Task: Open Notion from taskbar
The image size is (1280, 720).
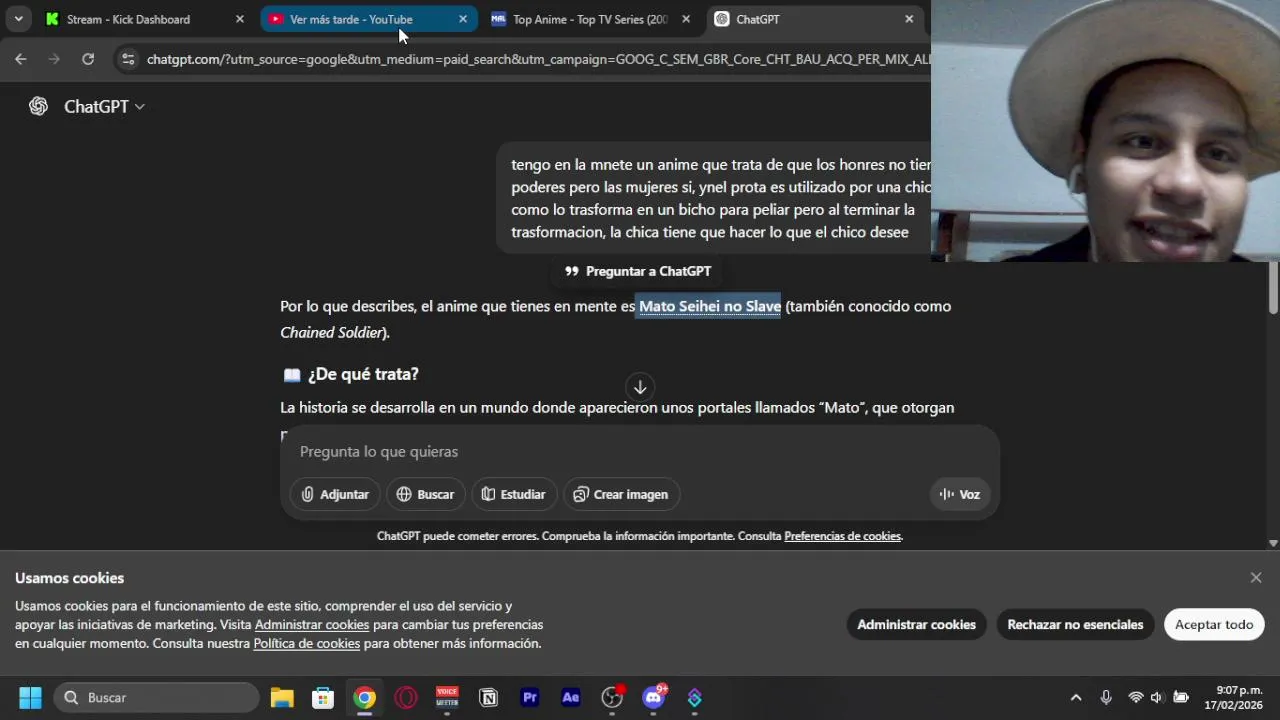Action: coord(489,697)
